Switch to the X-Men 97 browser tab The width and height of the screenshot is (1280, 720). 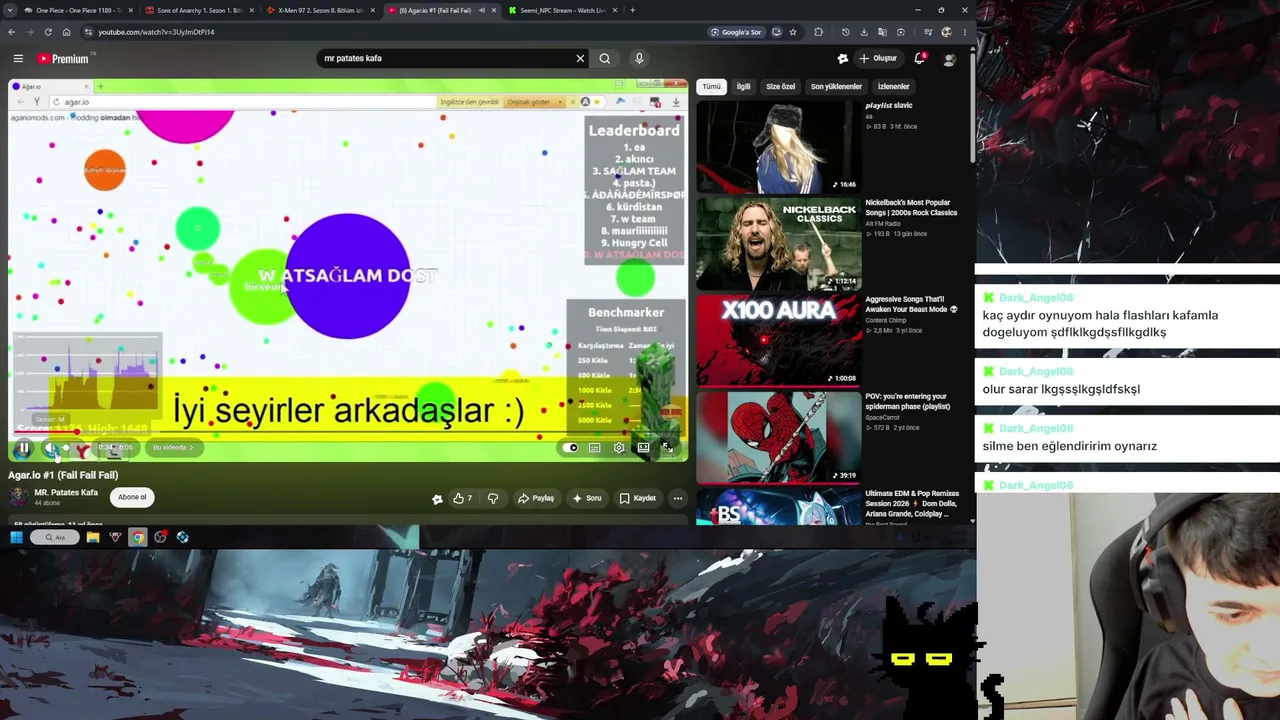point(321,10)
